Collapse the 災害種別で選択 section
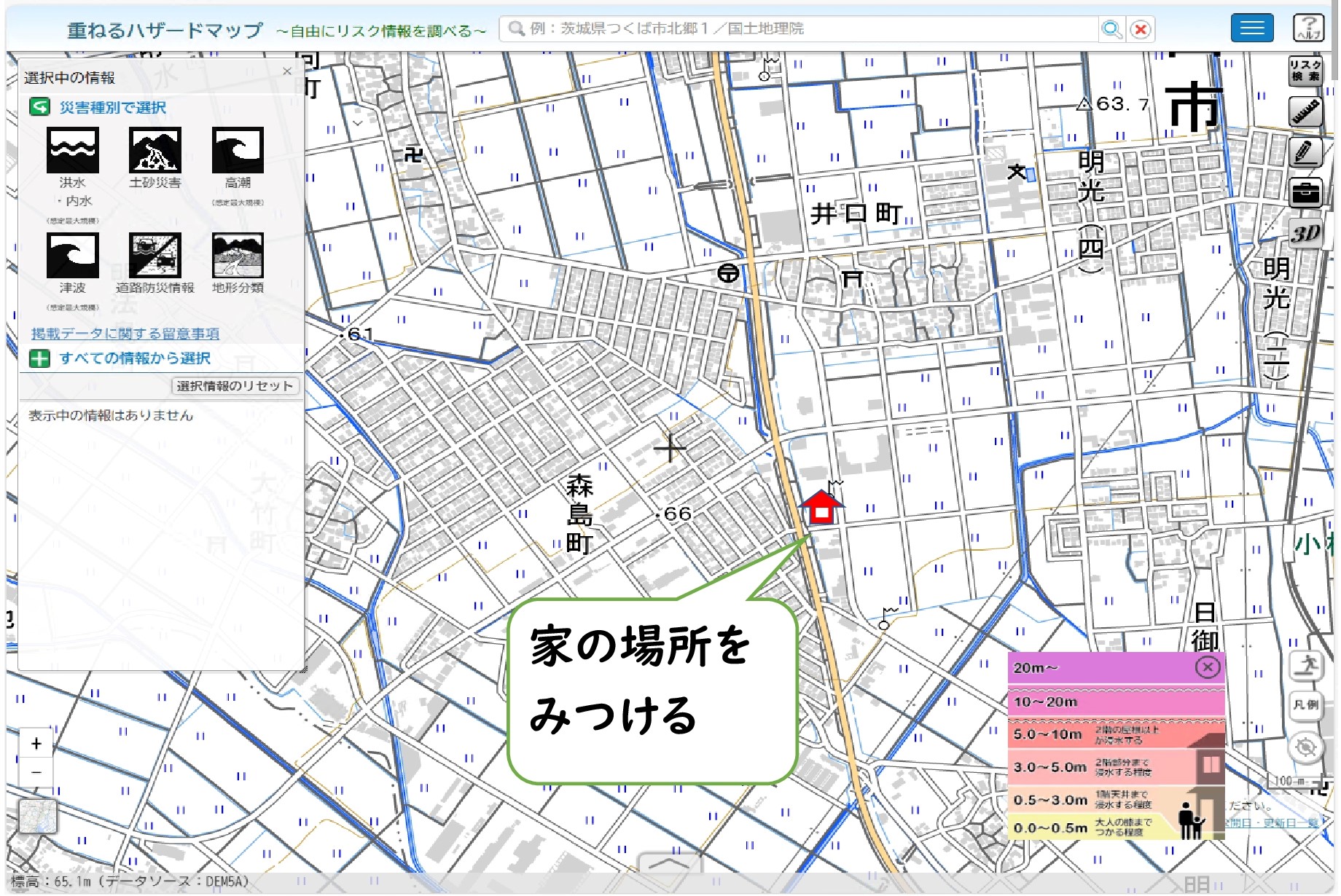Image resolution: width=1341 pixels, height=896 pixels. pyautogui.click(x=39, y=108)
